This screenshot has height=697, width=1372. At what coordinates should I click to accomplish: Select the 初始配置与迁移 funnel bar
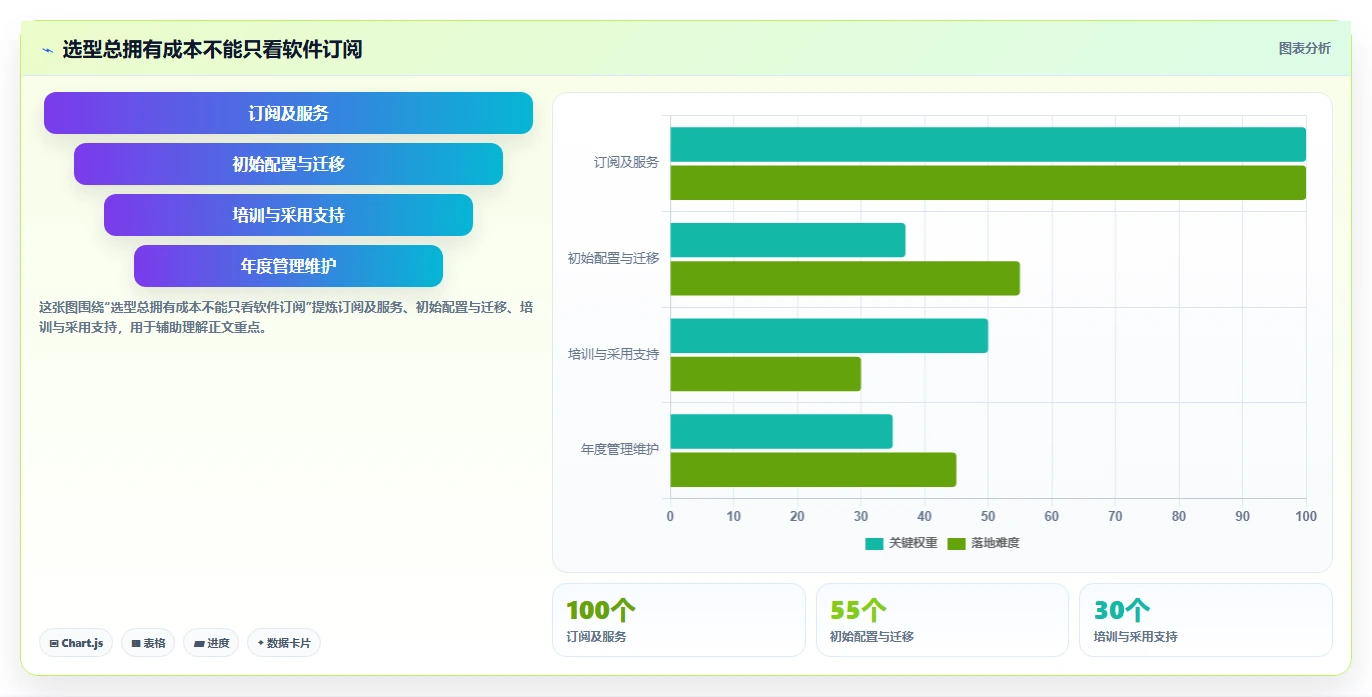(x=288, y=164)
